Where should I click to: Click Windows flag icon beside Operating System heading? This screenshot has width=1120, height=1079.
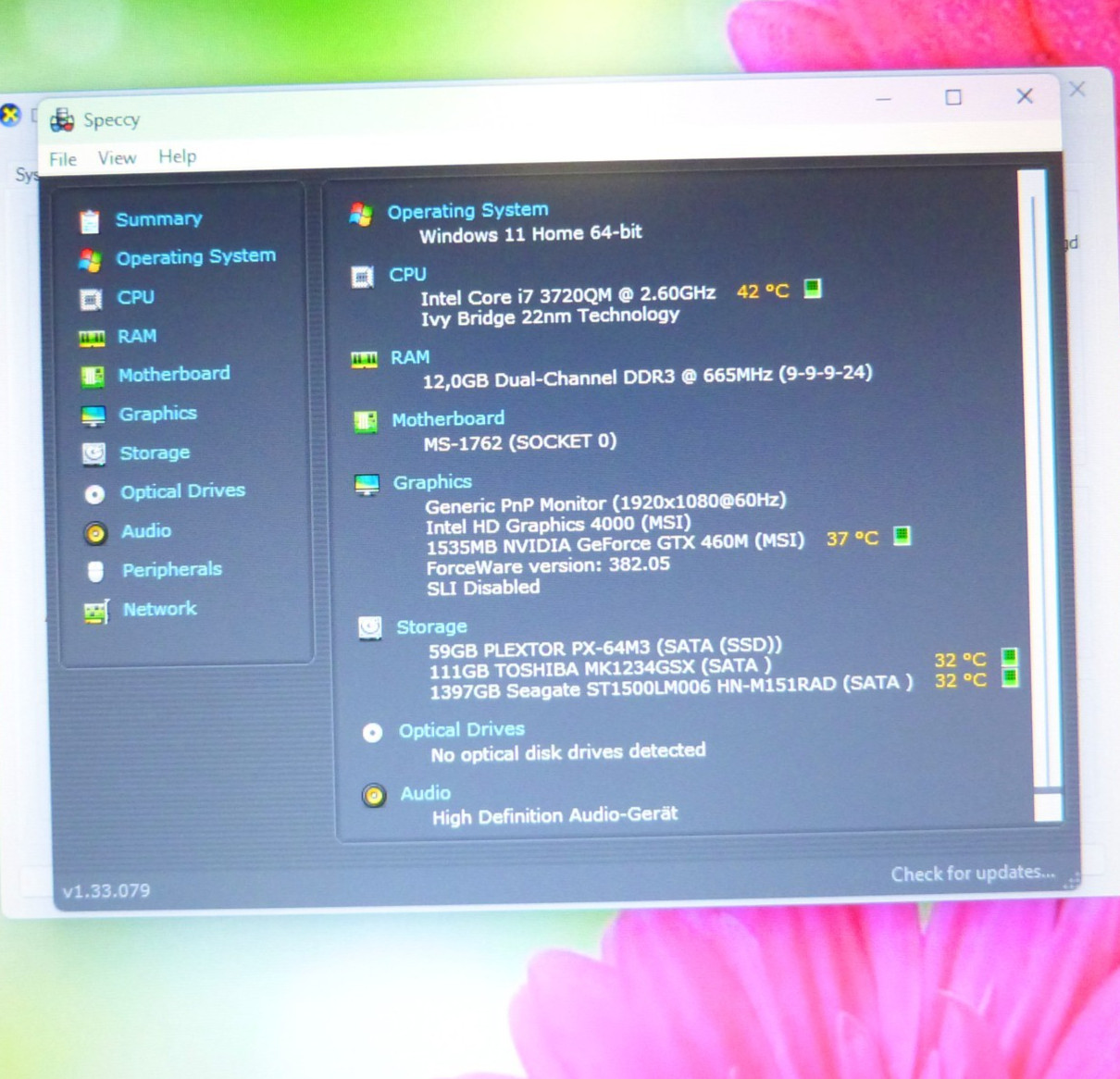[x=361, y=215]
